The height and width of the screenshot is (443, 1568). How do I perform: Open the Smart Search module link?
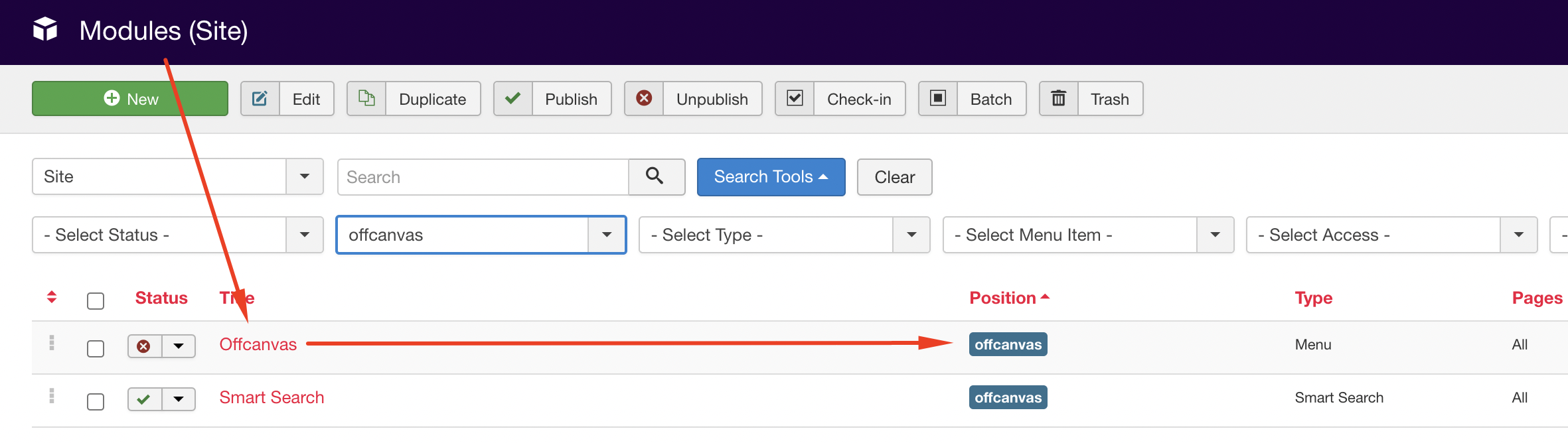click(272, 397)
